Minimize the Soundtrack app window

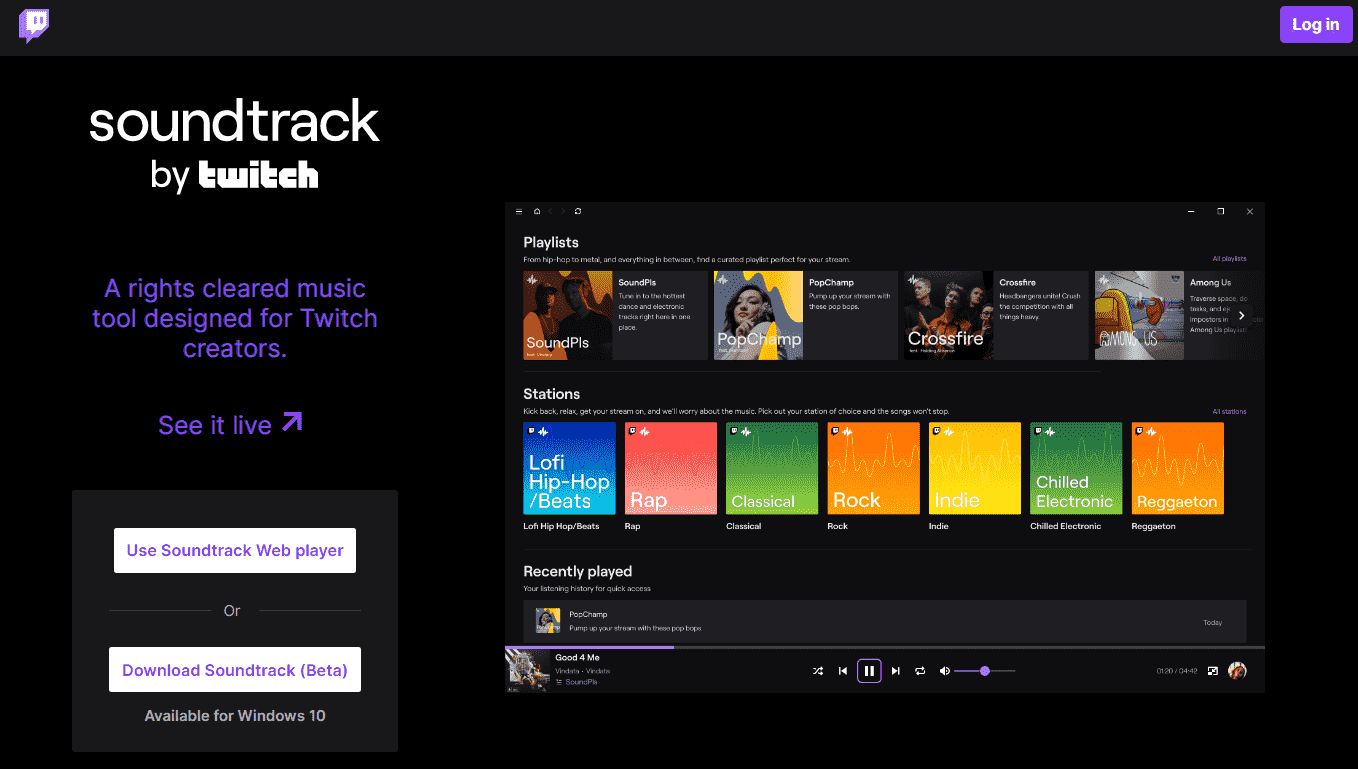tap(1191, 212)
